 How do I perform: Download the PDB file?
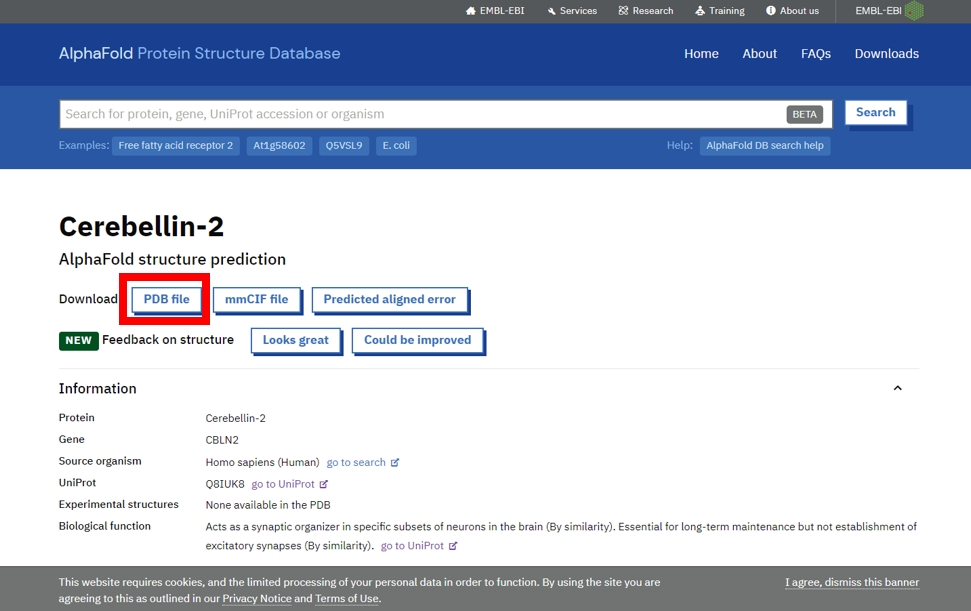click(167, 300)
